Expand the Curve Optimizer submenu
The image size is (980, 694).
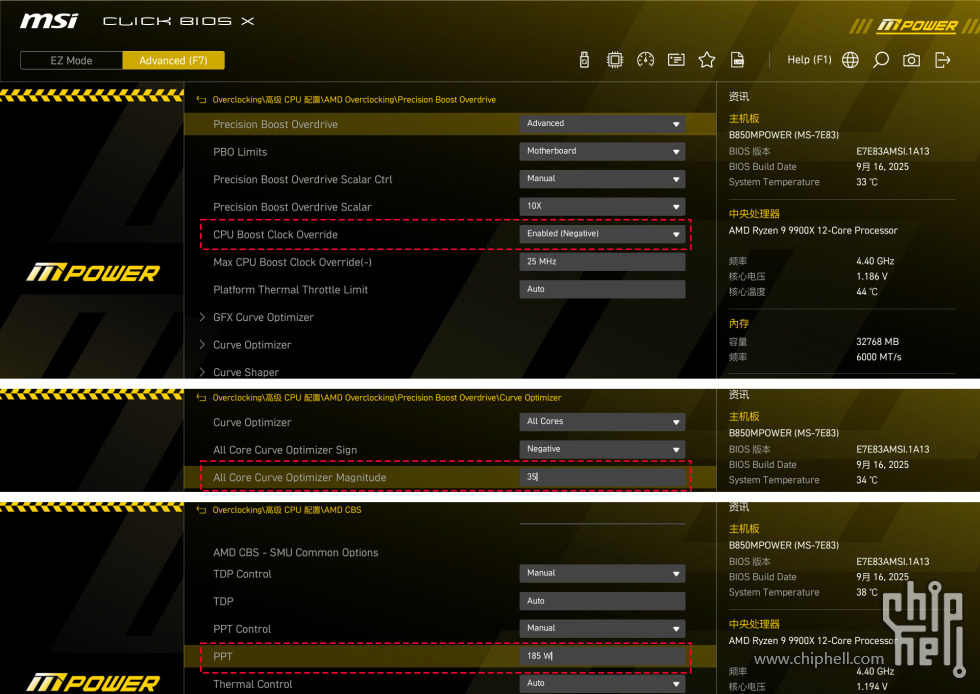pos(252,345)
